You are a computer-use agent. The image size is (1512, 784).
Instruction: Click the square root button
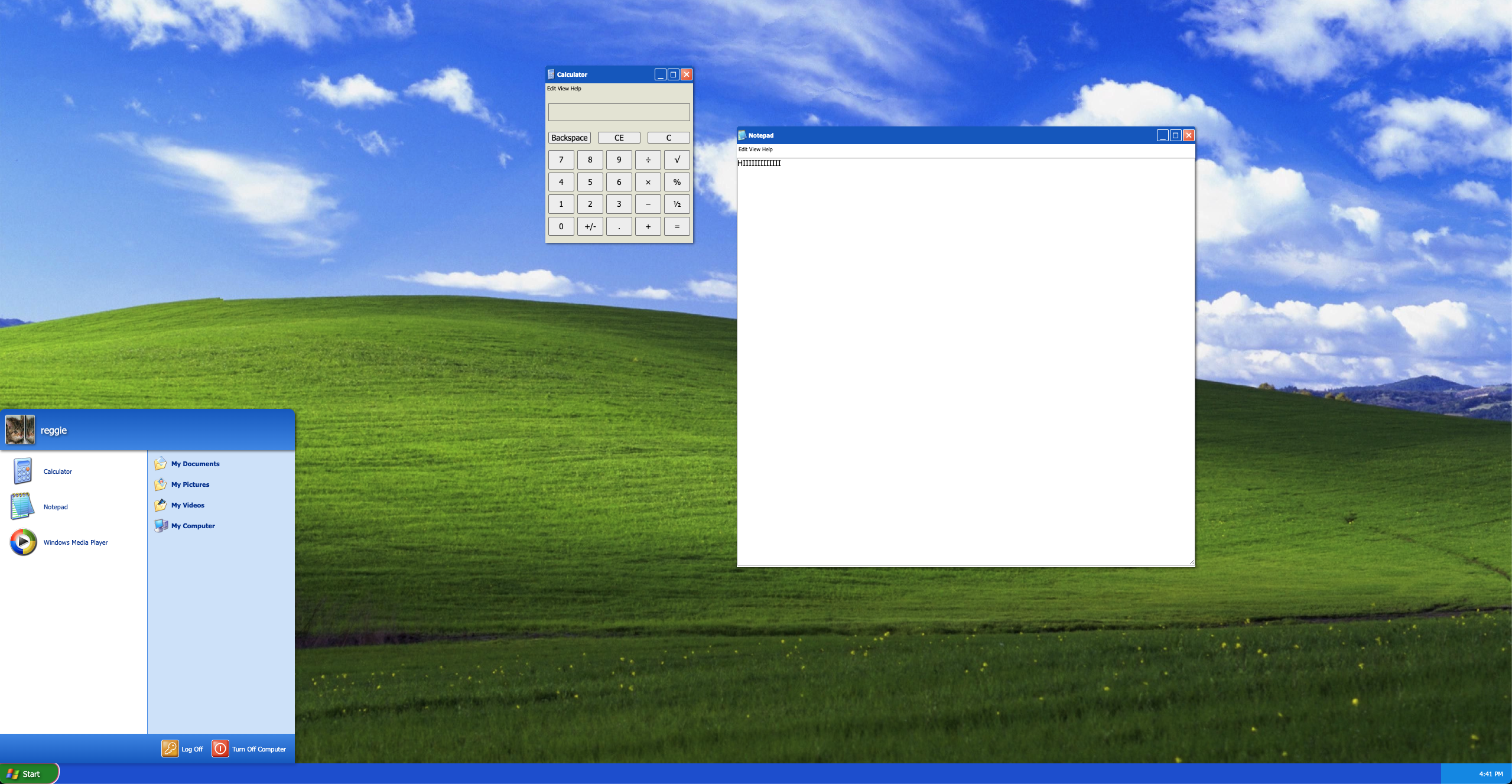click(x=677, y=160)
